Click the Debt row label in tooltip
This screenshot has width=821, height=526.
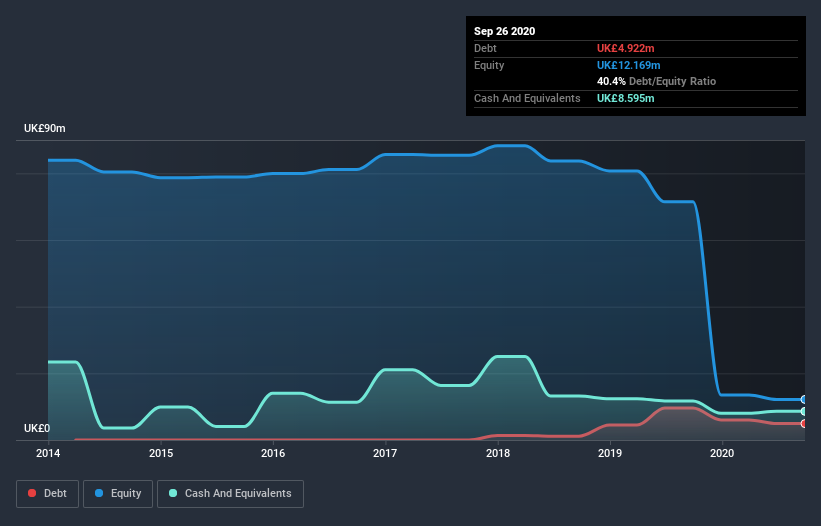pos(485,48)
